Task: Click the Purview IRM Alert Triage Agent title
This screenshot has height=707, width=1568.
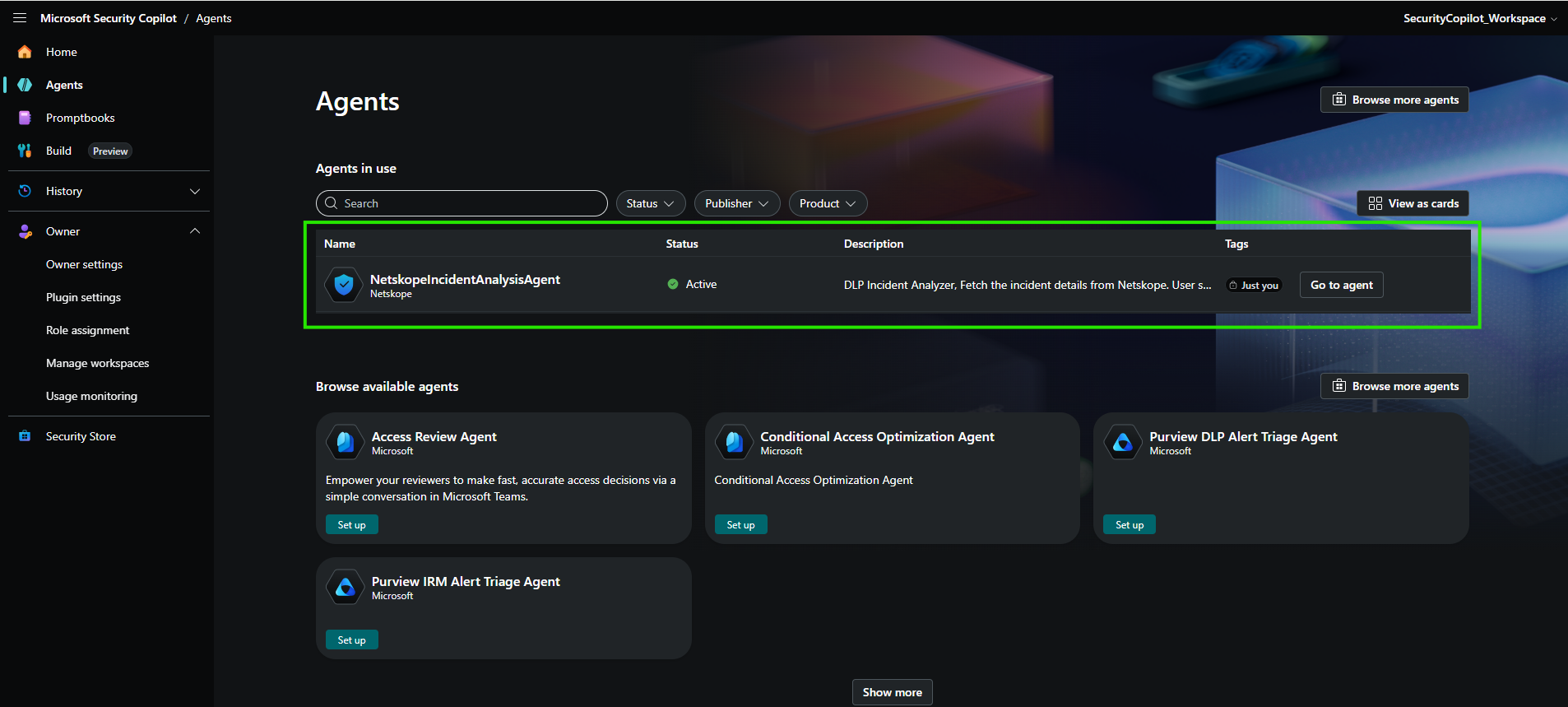Action: (x=466, y=582)
